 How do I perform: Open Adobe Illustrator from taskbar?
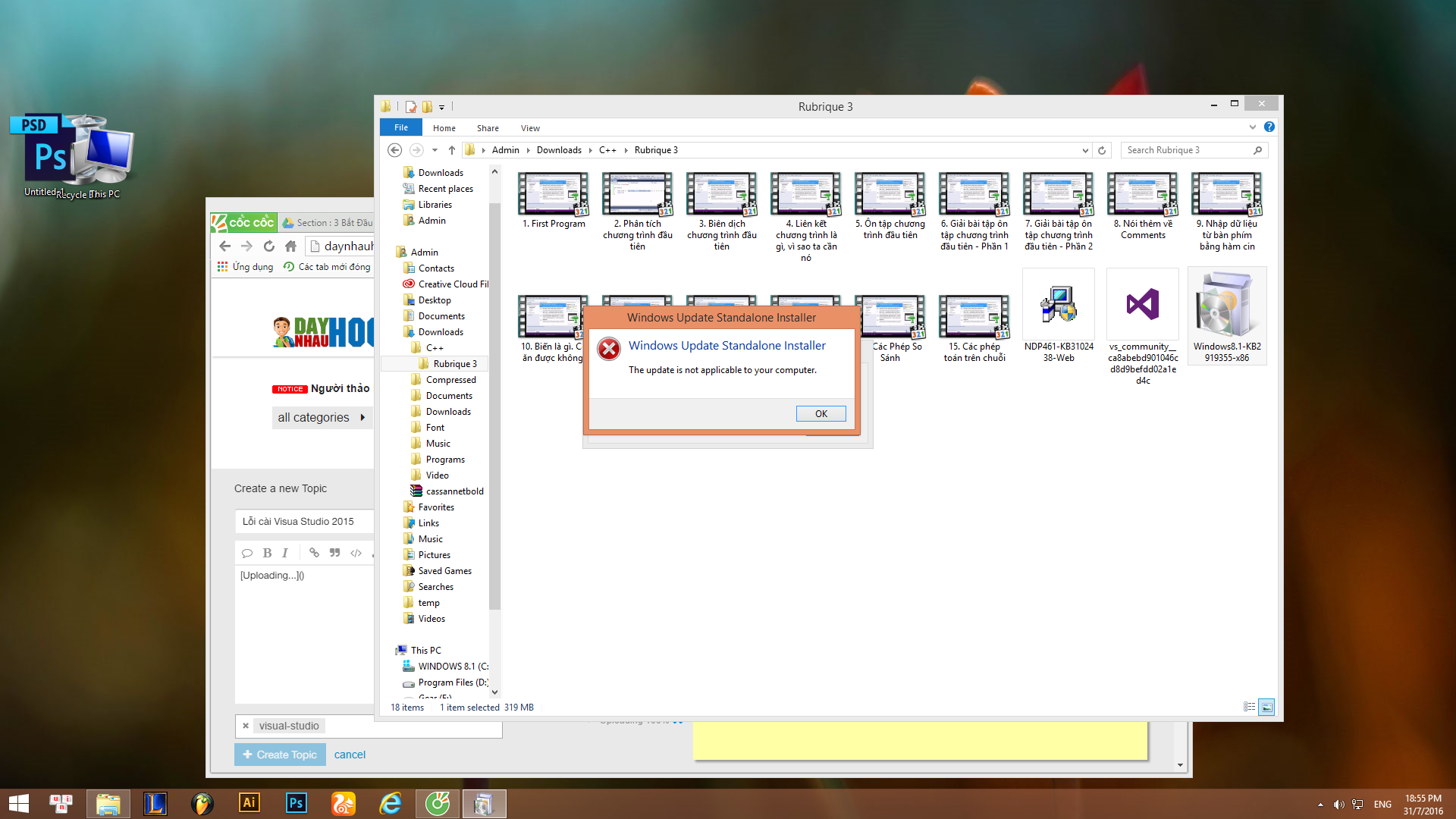click(x=249, y=803)
